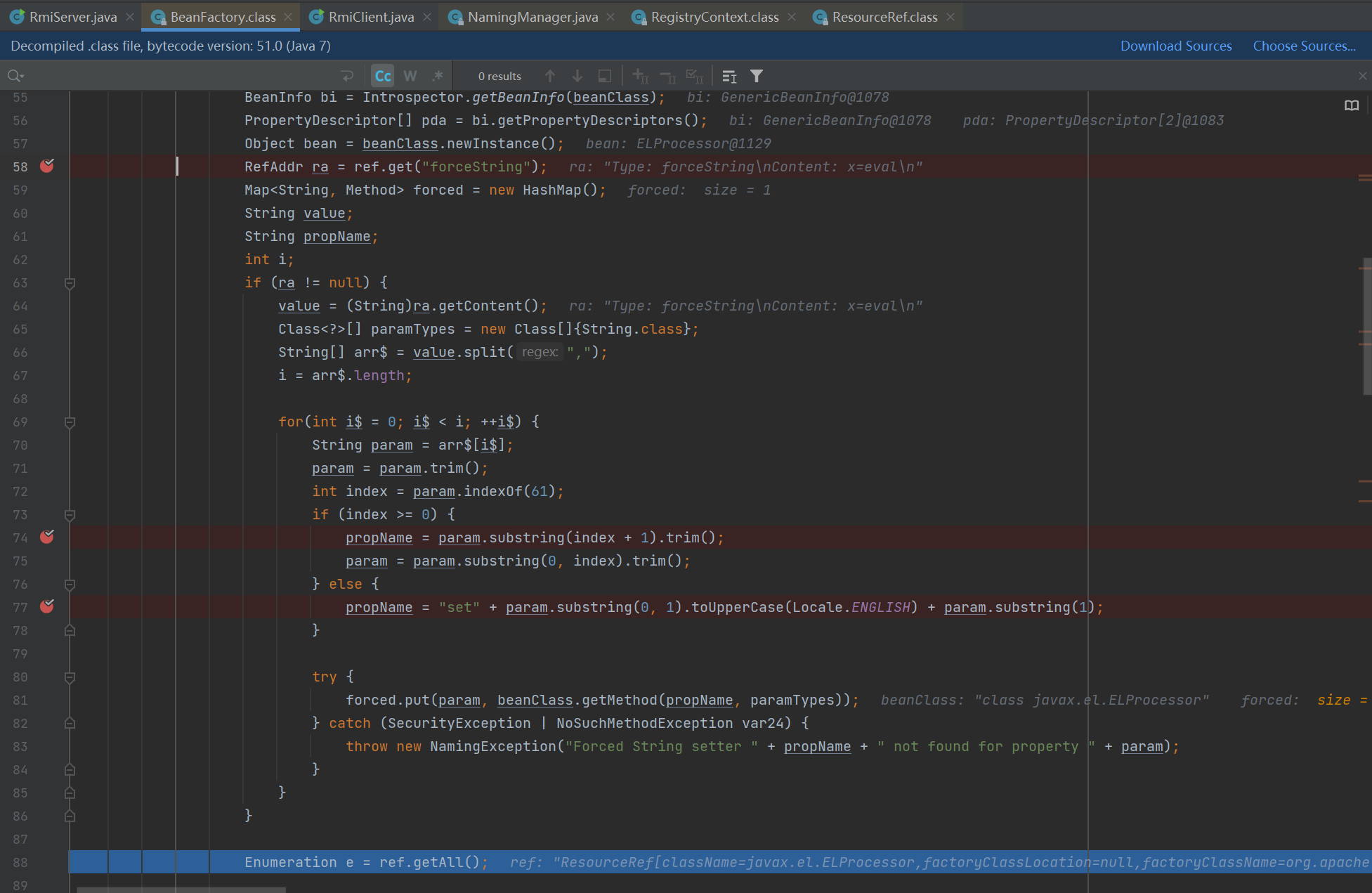Image resolution: width=1372 pixels, height=893 pixels.
Task: Switch to the NamingManager.java tab
Action: [532, 17]
